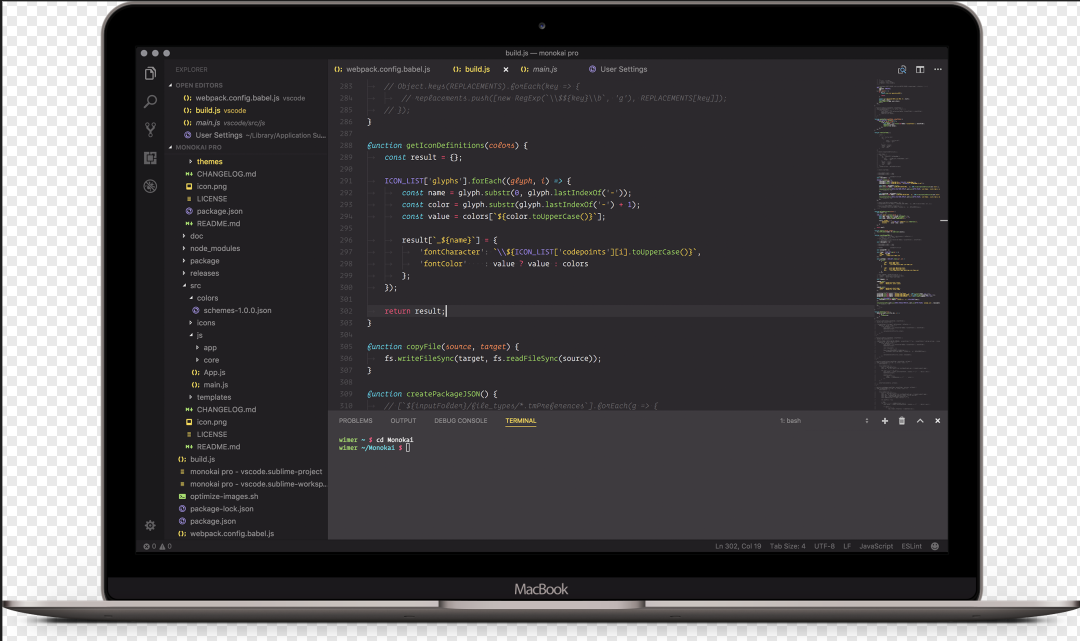The height and width of the screenshot is (641, 1080).
Task: Place cursor on 'return result;' line
Action: 415,311
